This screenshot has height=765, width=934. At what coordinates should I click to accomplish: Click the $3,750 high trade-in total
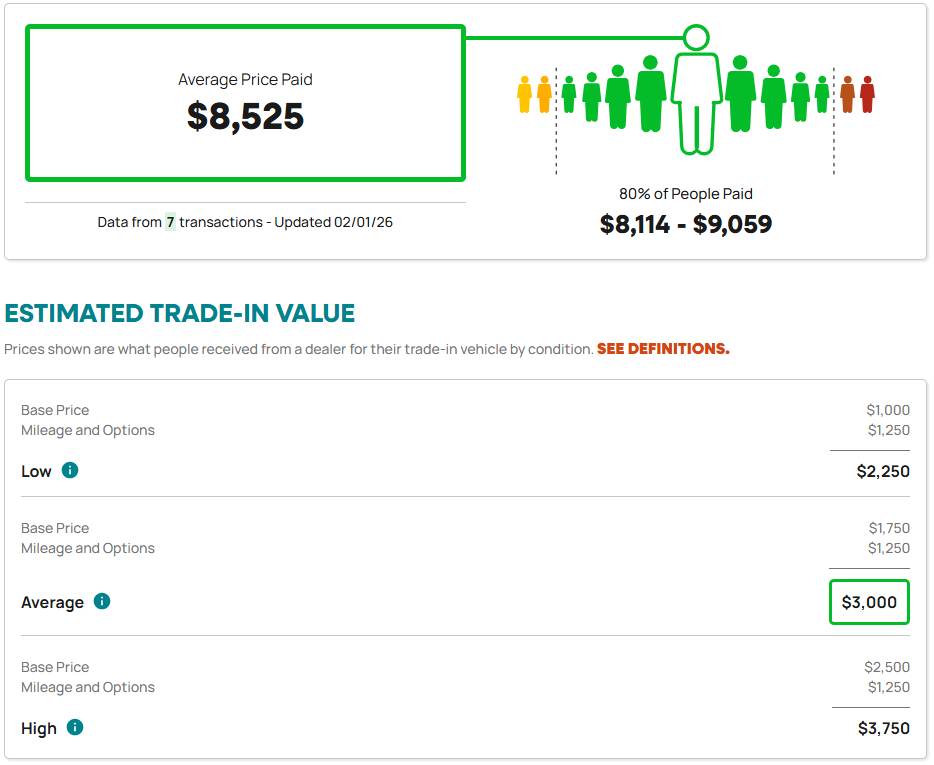coord(883,729)
